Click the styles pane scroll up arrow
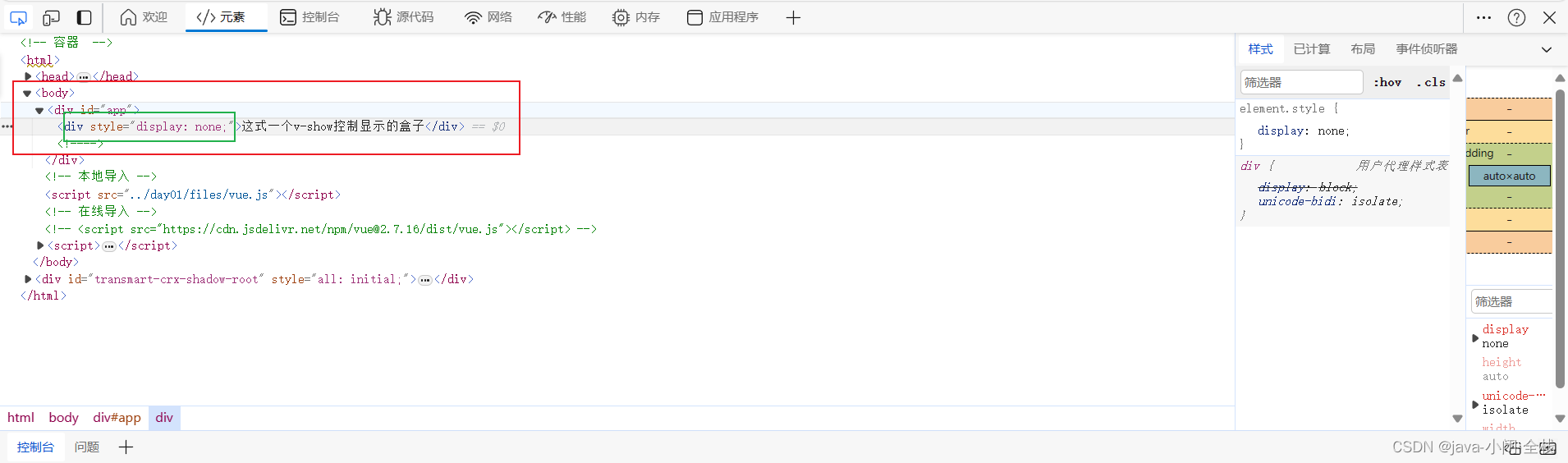This screenshot has height=463, width=1568. (1457, 78)
